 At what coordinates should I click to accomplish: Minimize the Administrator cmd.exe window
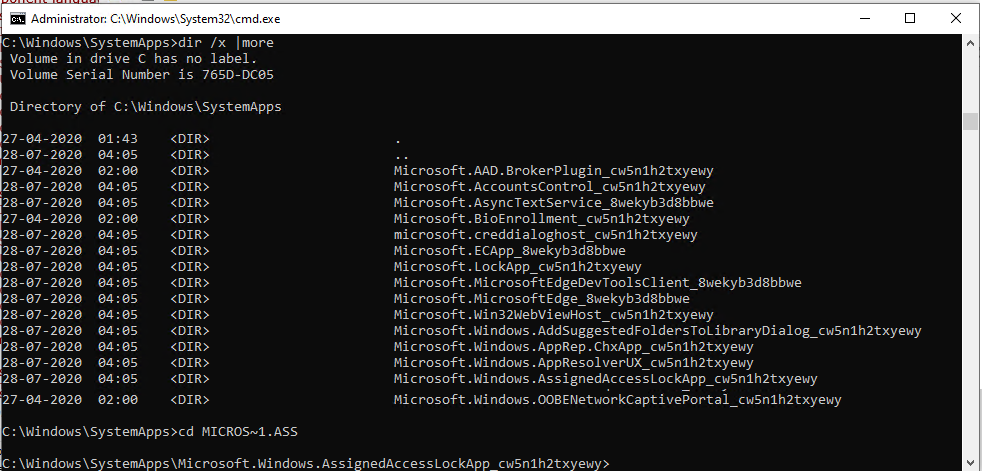point(865,19)
